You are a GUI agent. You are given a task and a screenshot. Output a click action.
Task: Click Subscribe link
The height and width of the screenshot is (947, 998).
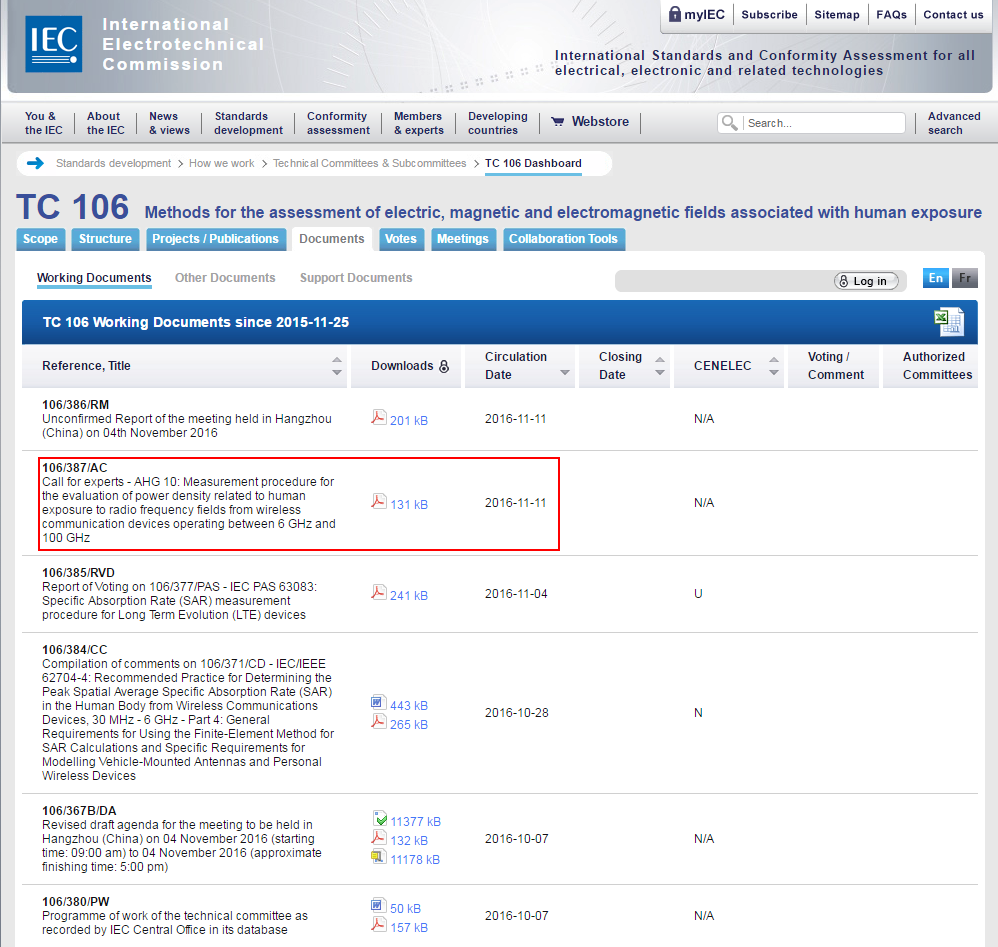pos(770,15)
